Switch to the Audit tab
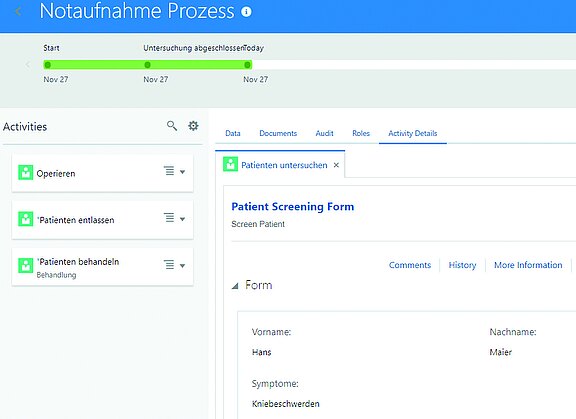Screen dimensions: 576x419 pyautogui.click(x=324, y=133)
